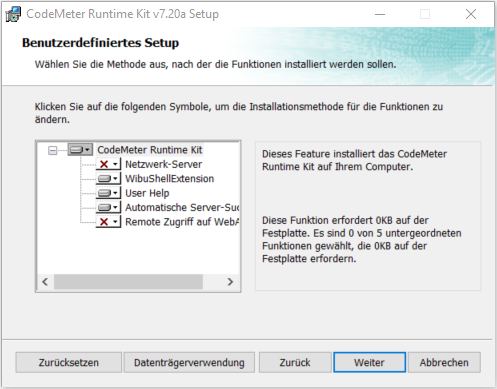This screenshot has width=497, height=389.
Task: Click the drive icon beside Automatische Server-Suche
Action: coord(104,207)
